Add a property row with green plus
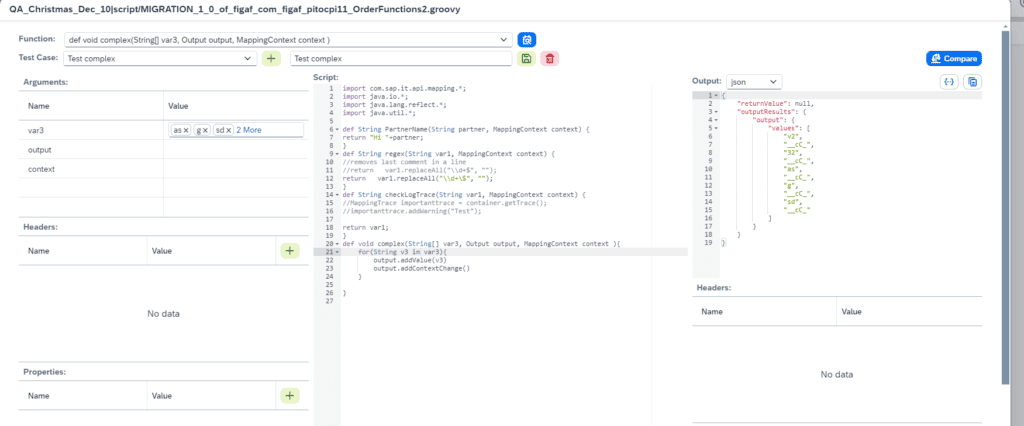 pos(290,395)
